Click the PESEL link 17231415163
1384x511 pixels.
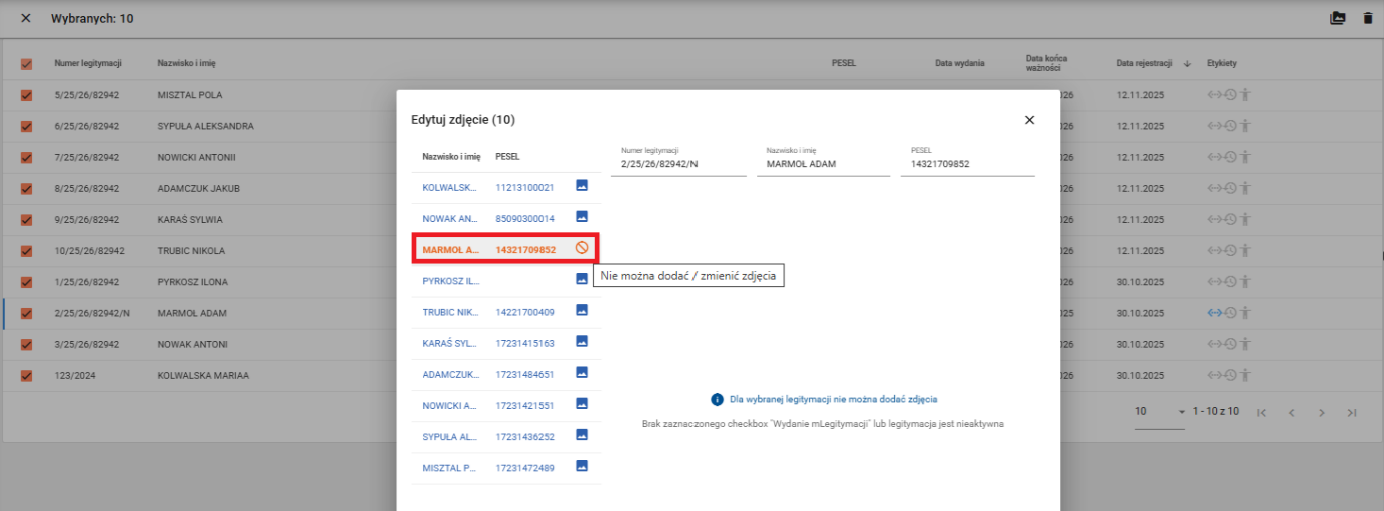point(525,343)
